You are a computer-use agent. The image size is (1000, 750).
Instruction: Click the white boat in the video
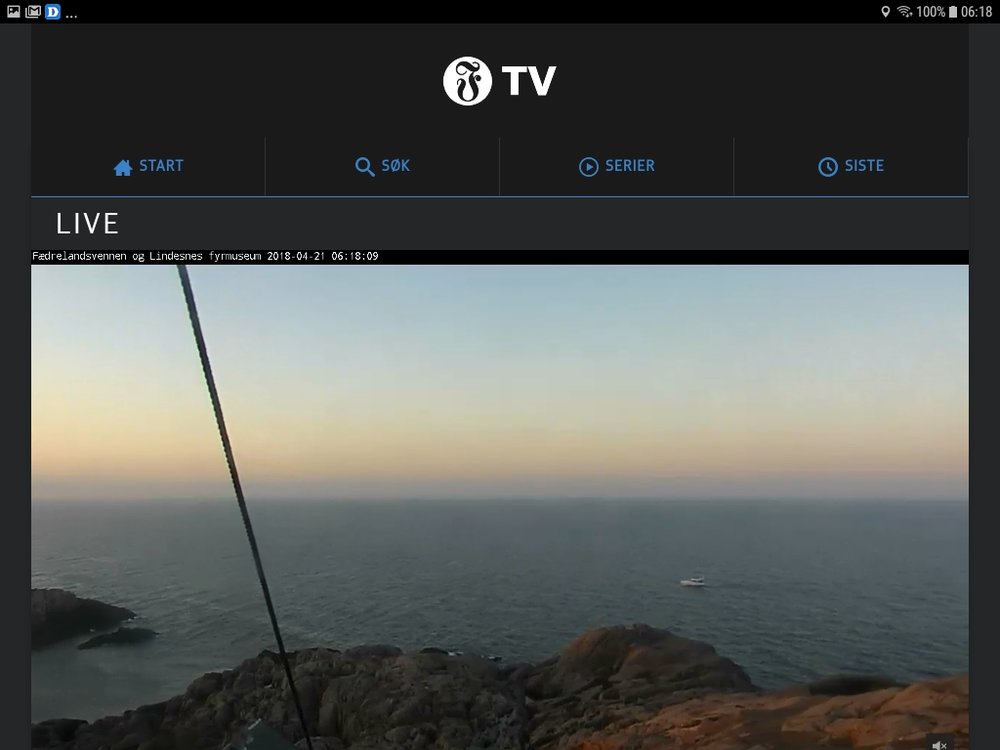point(693,581)
